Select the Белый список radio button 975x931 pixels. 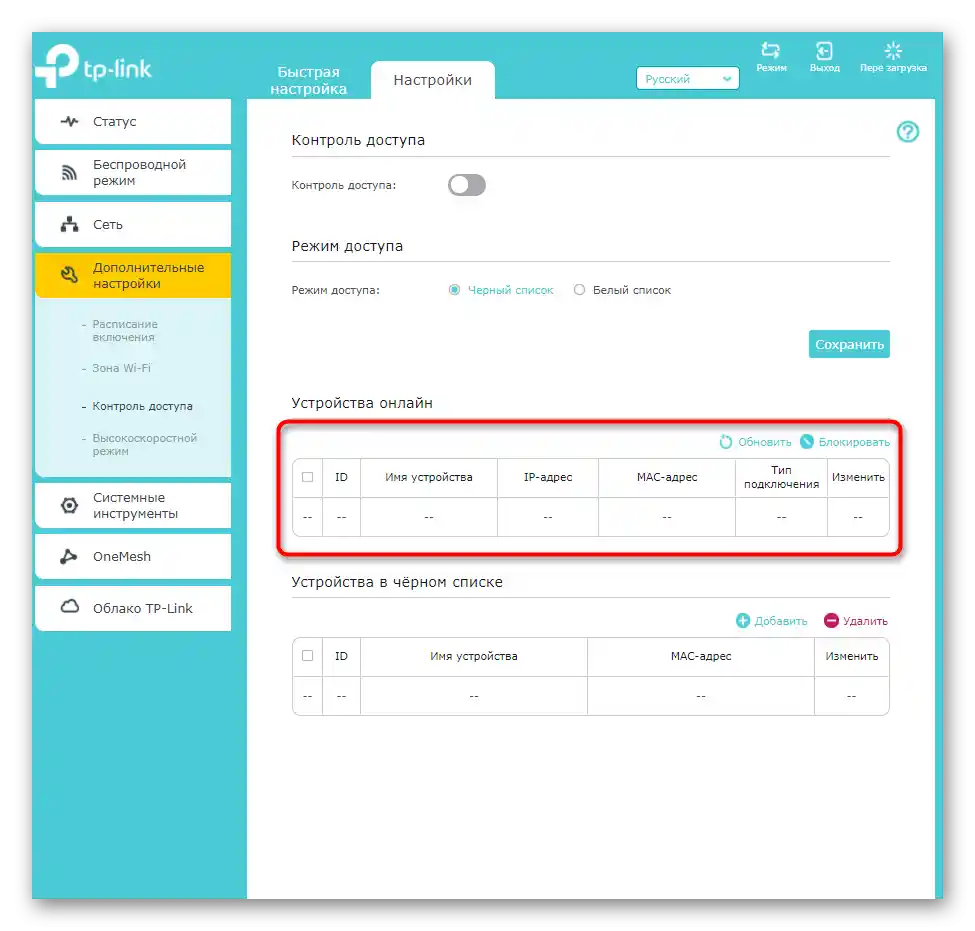(x=579, y=290)
